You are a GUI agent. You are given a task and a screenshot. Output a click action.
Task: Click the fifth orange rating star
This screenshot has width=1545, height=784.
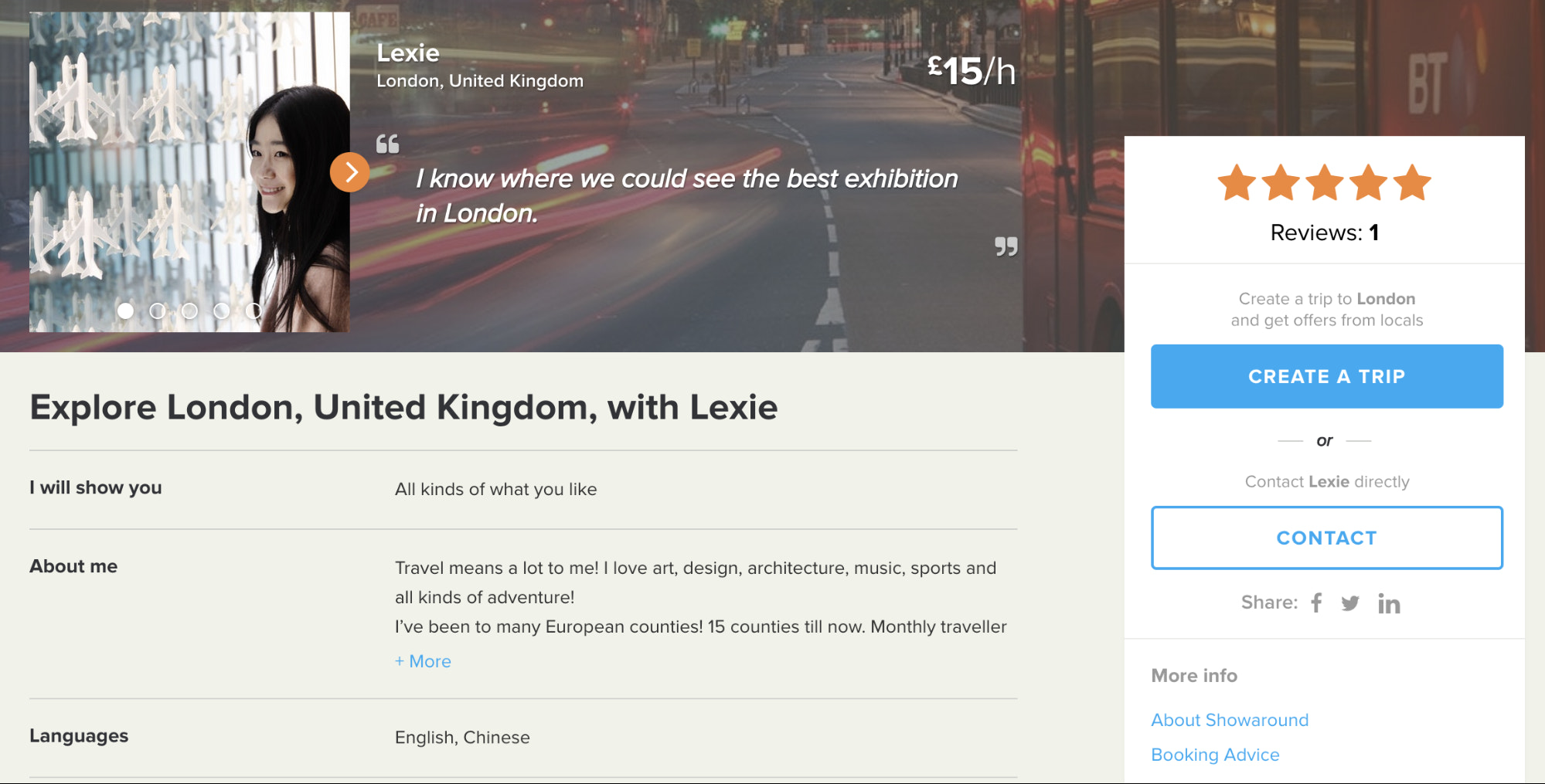point(1413,183)
